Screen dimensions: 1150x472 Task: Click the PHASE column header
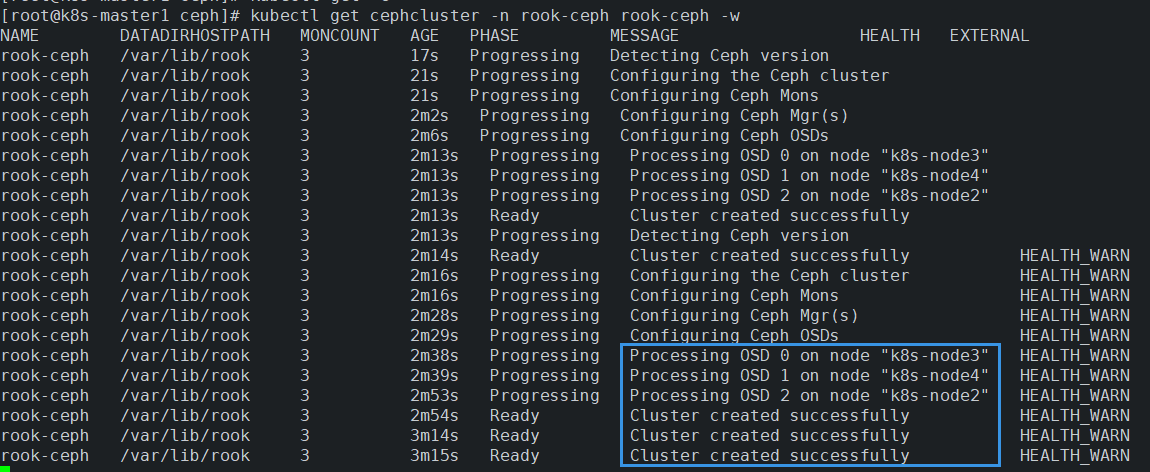coord(494,35)
